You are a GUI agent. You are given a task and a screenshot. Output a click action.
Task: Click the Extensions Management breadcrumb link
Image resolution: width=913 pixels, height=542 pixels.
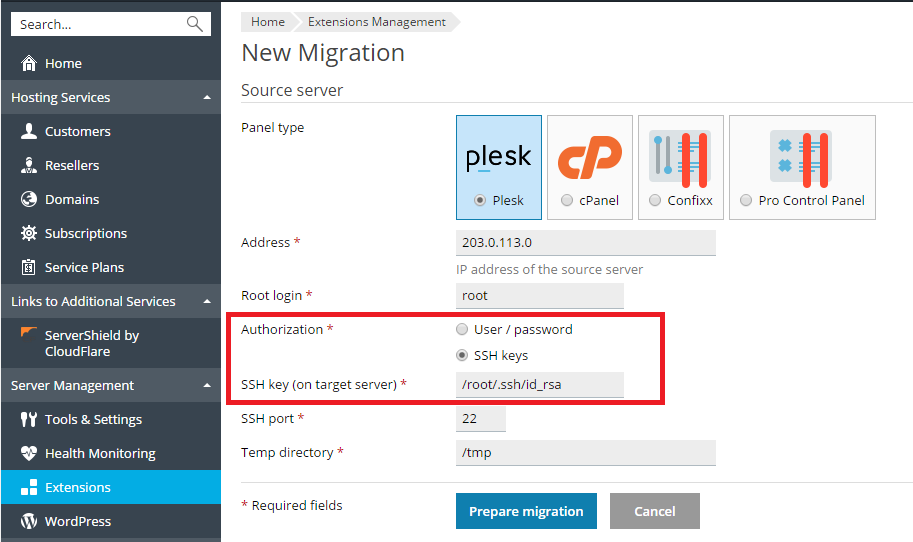[376, 22]
